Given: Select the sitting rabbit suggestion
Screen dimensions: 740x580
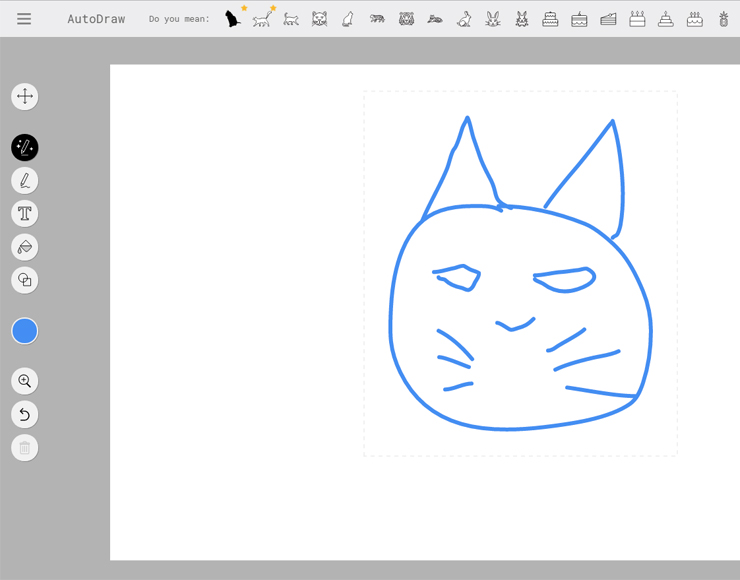Looking at the screenshot, I should pyautogui.click(x=464, y=19).
